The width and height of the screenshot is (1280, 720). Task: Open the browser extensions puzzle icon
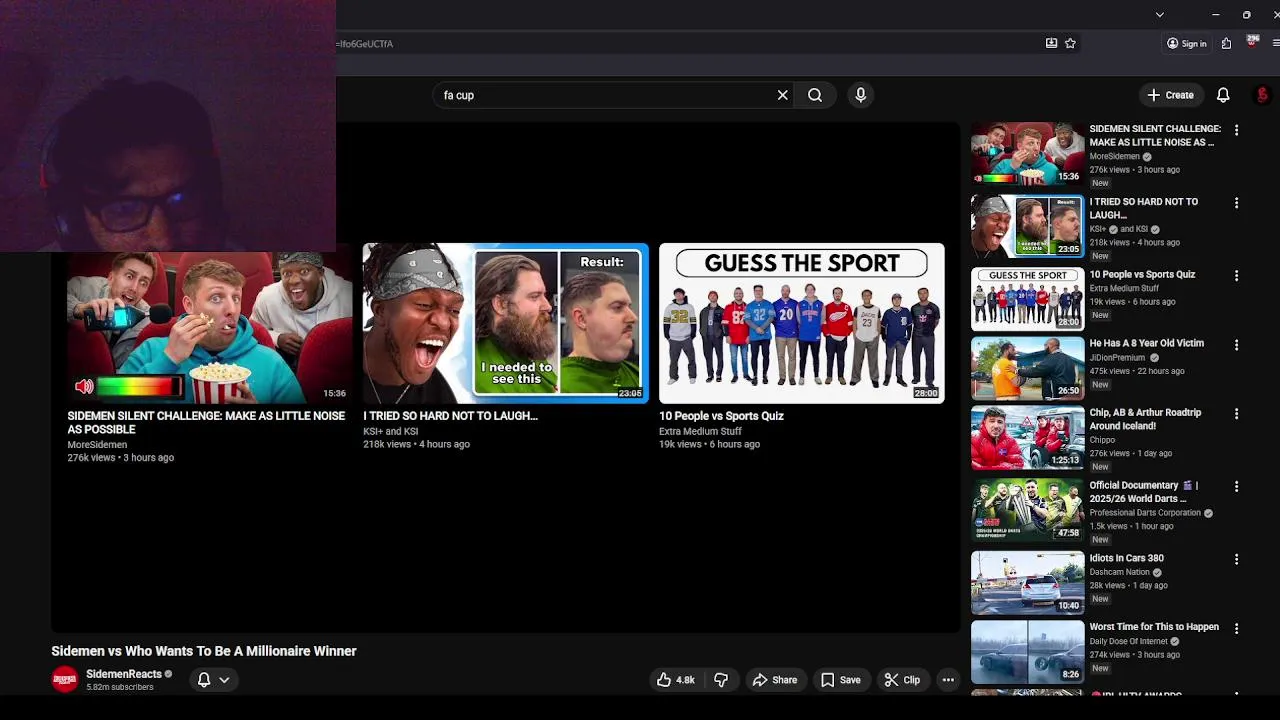pos(1226,43)
